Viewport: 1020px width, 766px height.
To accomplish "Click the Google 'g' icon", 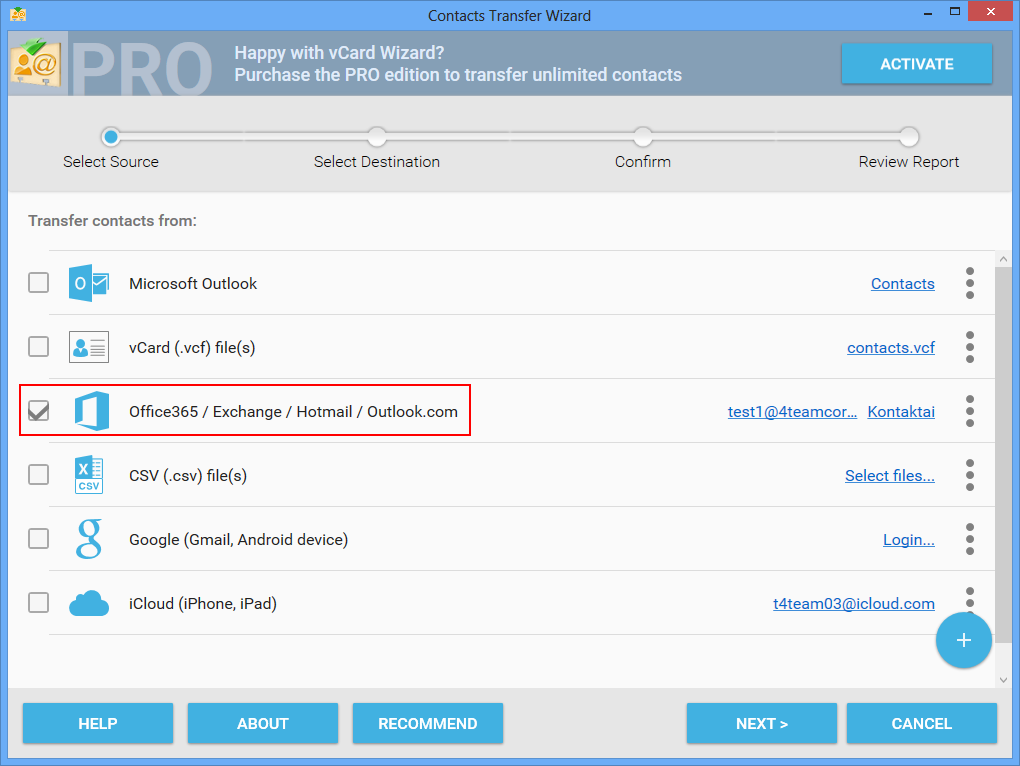I will [x=89, y=538].
